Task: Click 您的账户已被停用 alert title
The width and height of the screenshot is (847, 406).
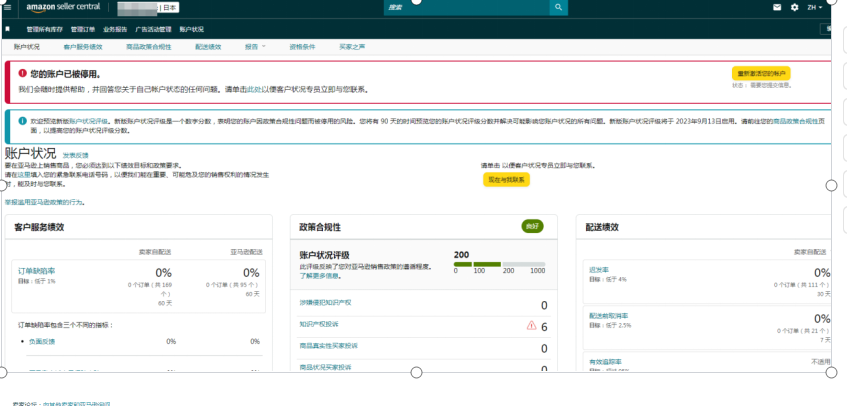Action: point(65,73)
